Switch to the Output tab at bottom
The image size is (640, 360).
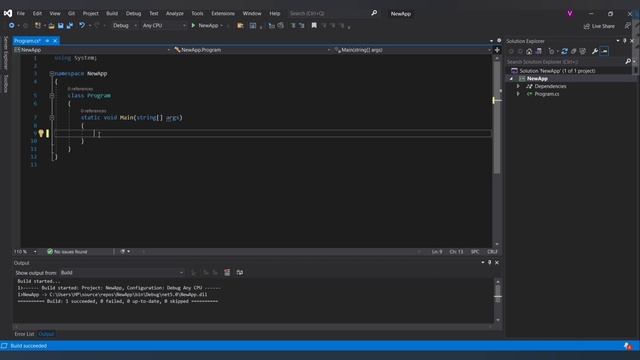[x=46, y=334]
